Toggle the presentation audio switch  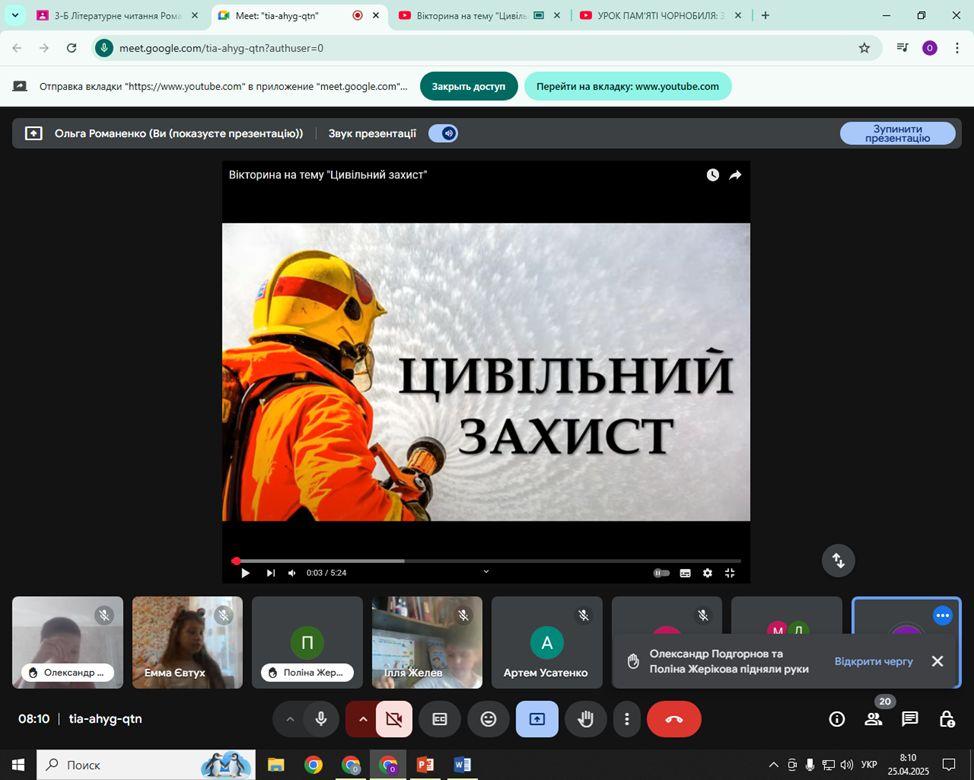click(x=443, y=133)
